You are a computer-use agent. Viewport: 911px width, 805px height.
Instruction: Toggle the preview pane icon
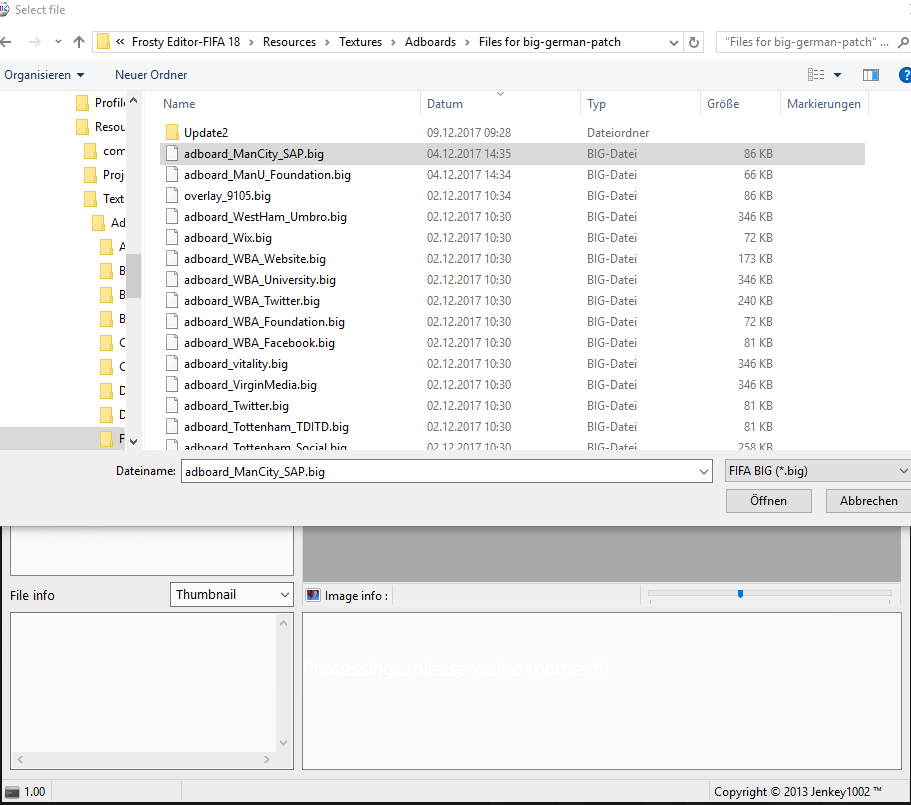(871, 75)
